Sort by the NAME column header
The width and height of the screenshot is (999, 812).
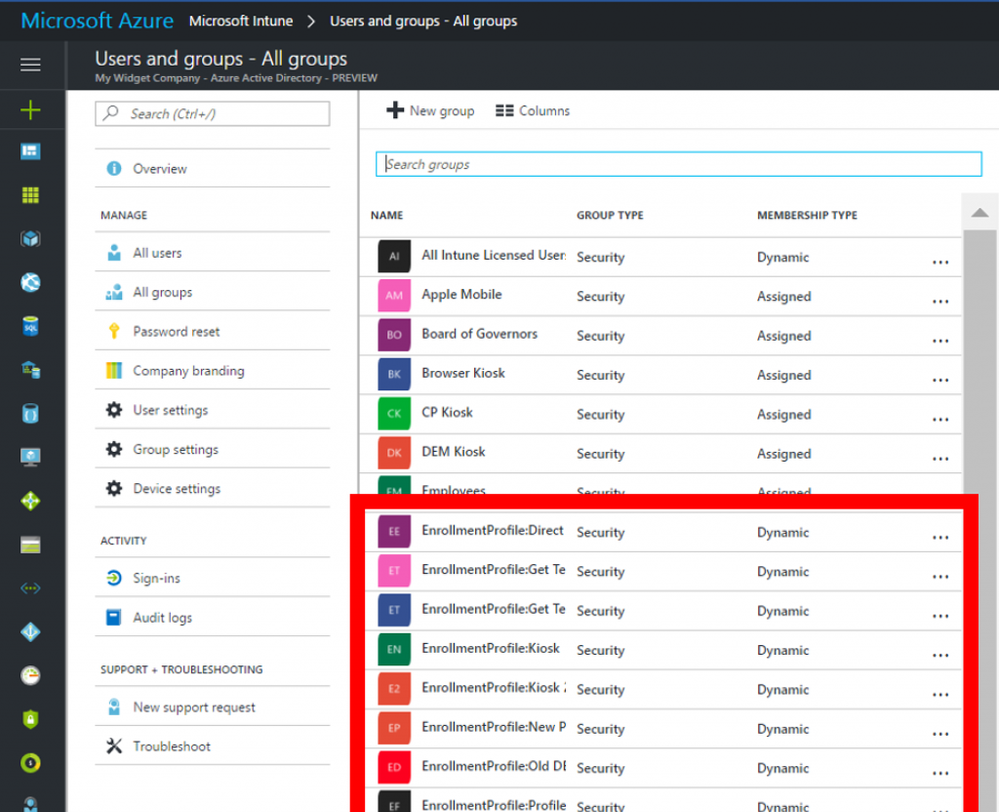[x=387, y=215]
